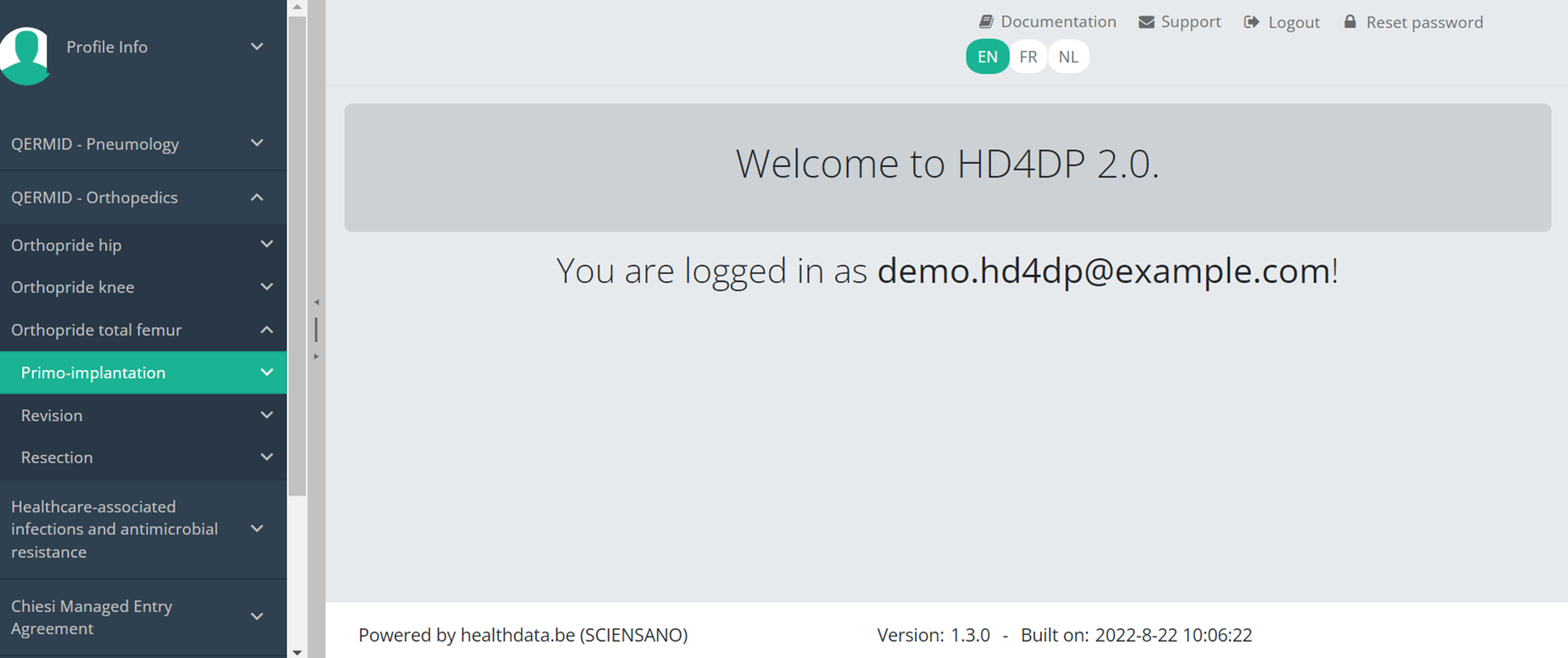Click the Support envelope icon
Screen dimensions: 1568x658
pyautogui.click(x=1146, y=22)
